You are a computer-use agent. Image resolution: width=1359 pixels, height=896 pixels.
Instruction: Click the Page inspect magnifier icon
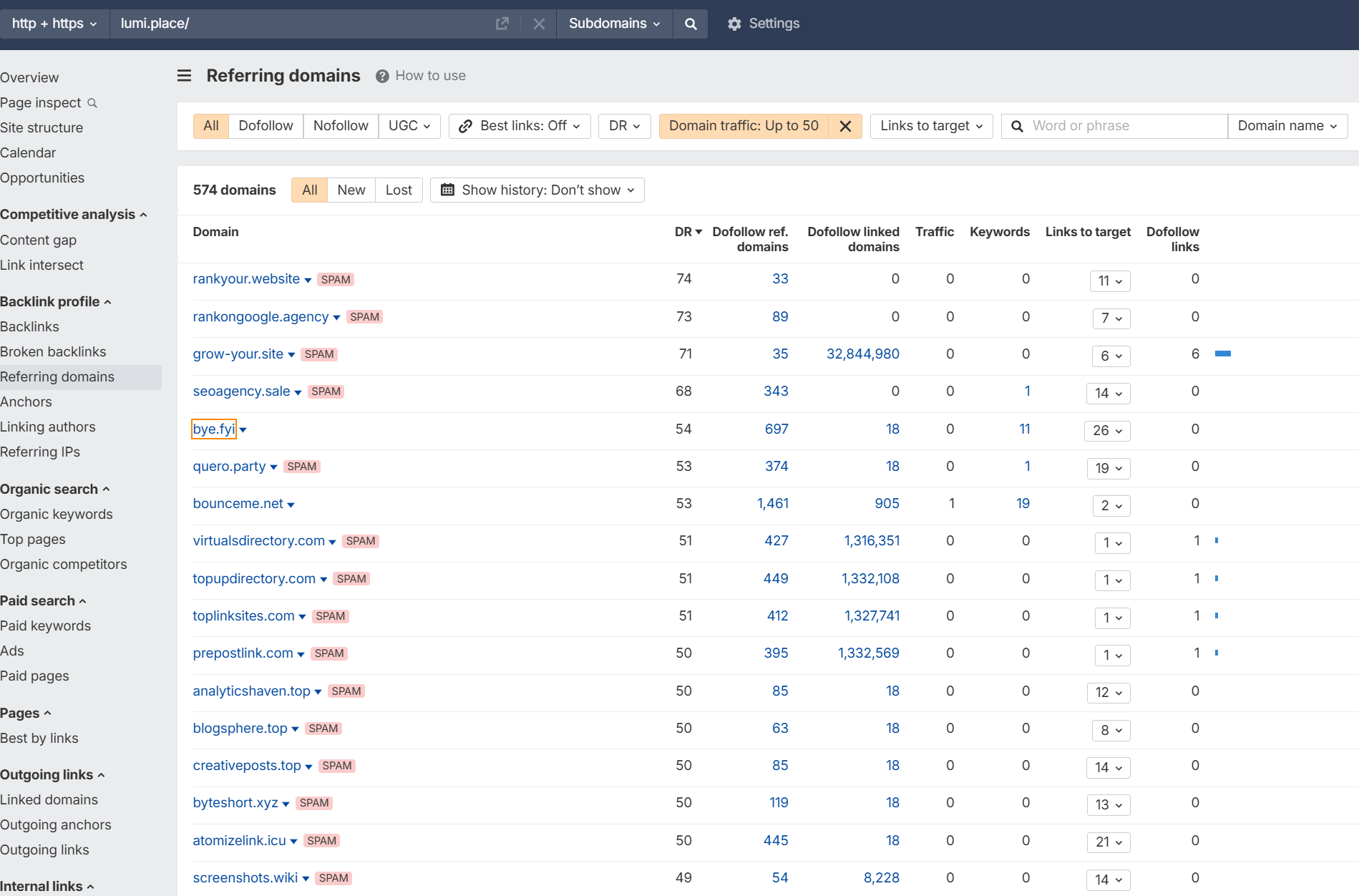(92, 103)
